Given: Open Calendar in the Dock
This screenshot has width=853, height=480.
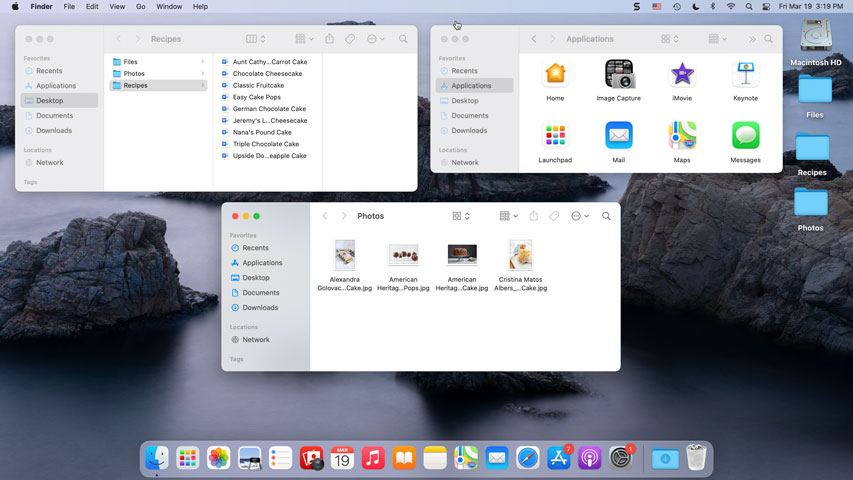Looking at the screenshot, I should pyautogui.click(x=342, y=458).
